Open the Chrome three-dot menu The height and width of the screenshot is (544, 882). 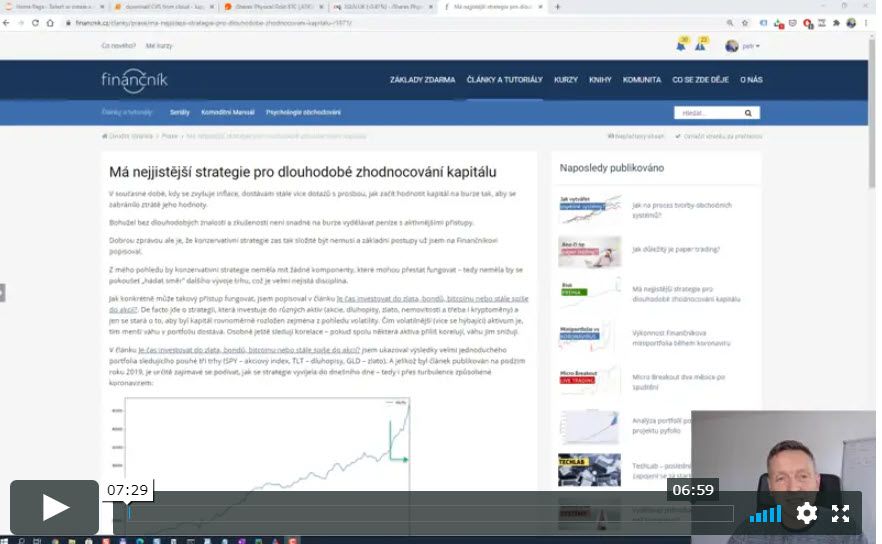(x=866, y=23)
